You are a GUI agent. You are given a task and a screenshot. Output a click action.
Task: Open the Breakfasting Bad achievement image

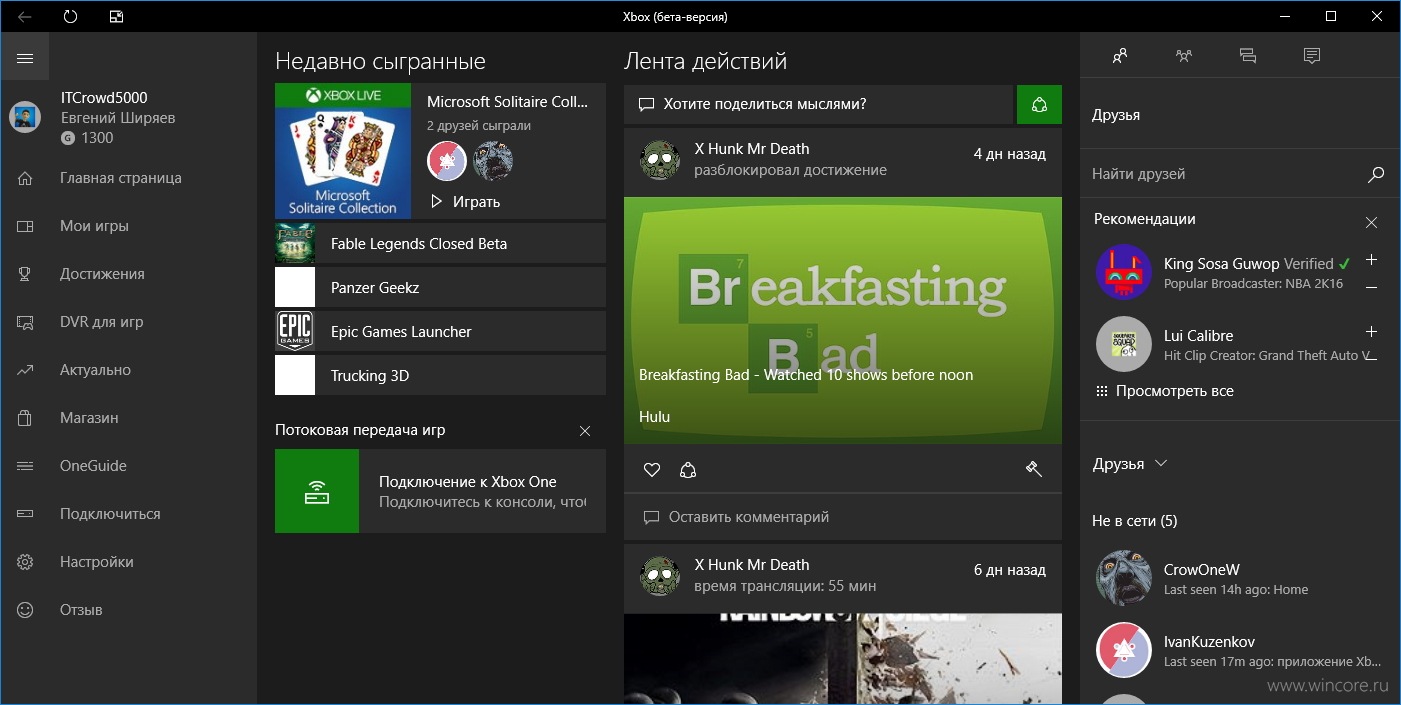[843, 320]
